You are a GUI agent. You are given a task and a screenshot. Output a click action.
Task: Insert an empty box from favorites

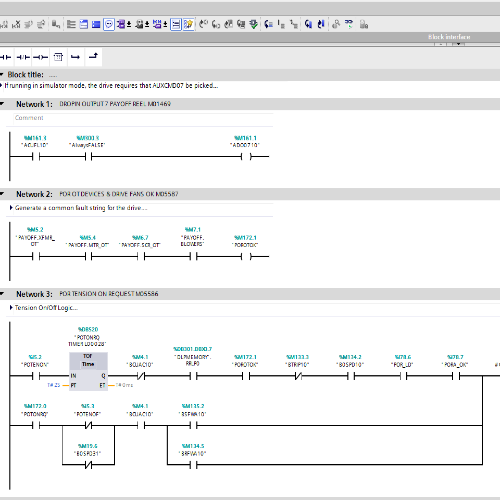(58, 57)
